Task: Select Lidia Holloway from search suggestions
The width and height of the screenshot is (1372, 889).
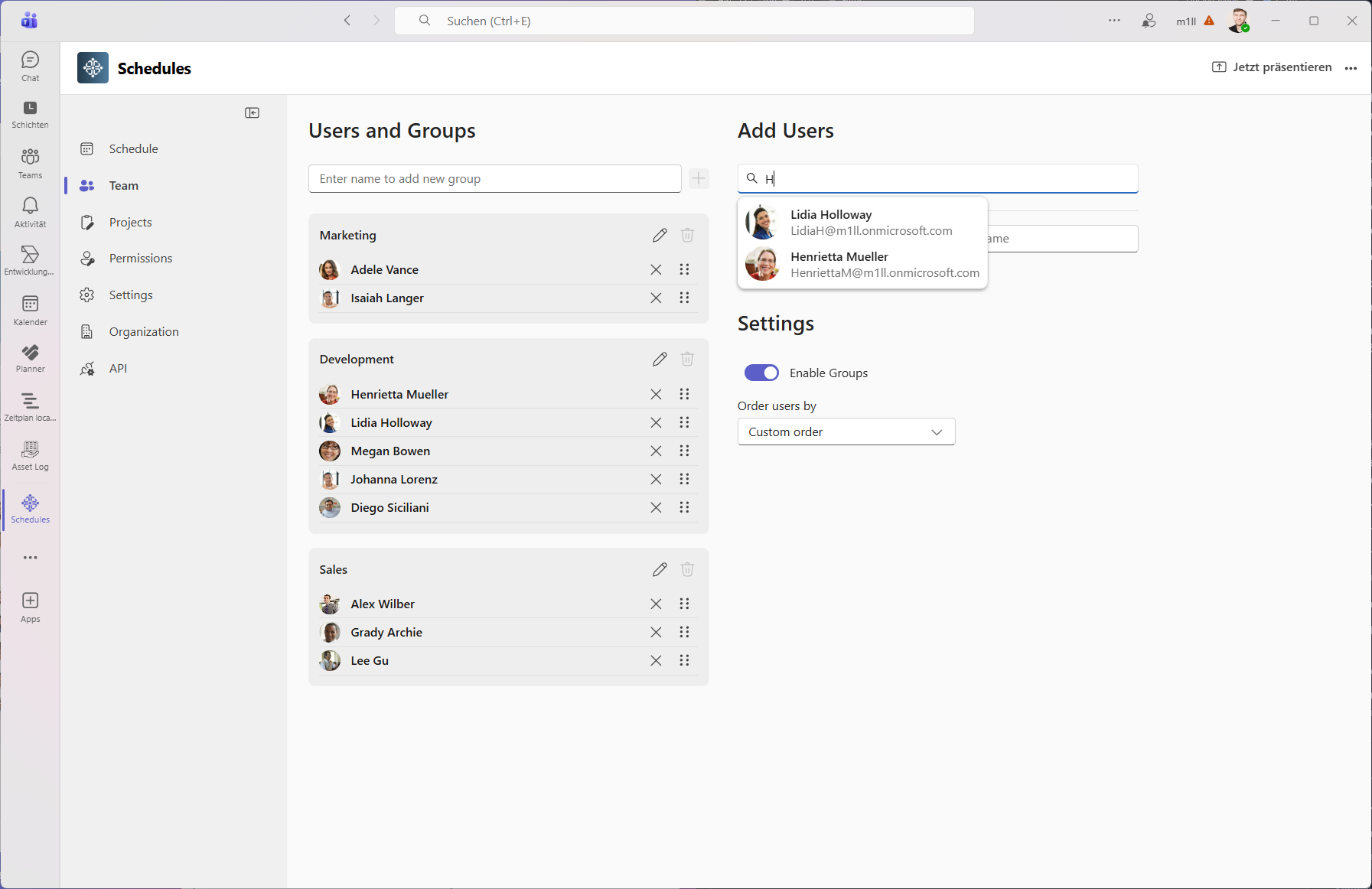Action: [862, 223]
